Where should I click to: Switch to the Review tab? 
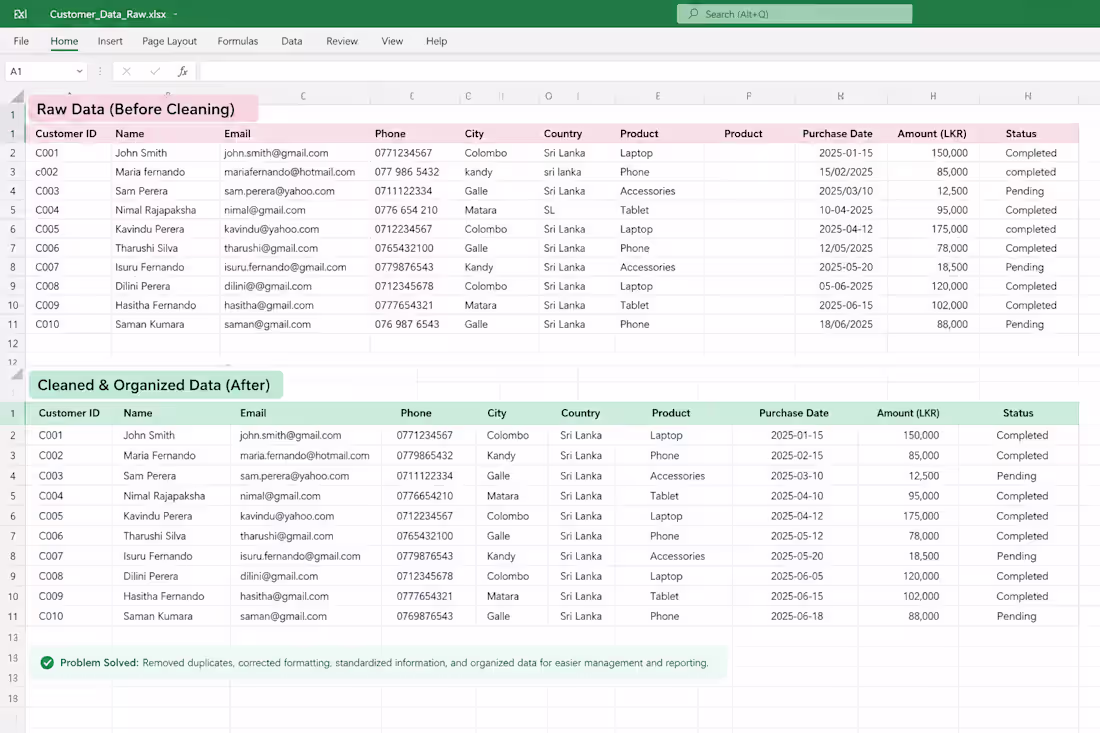click(342, 41)
